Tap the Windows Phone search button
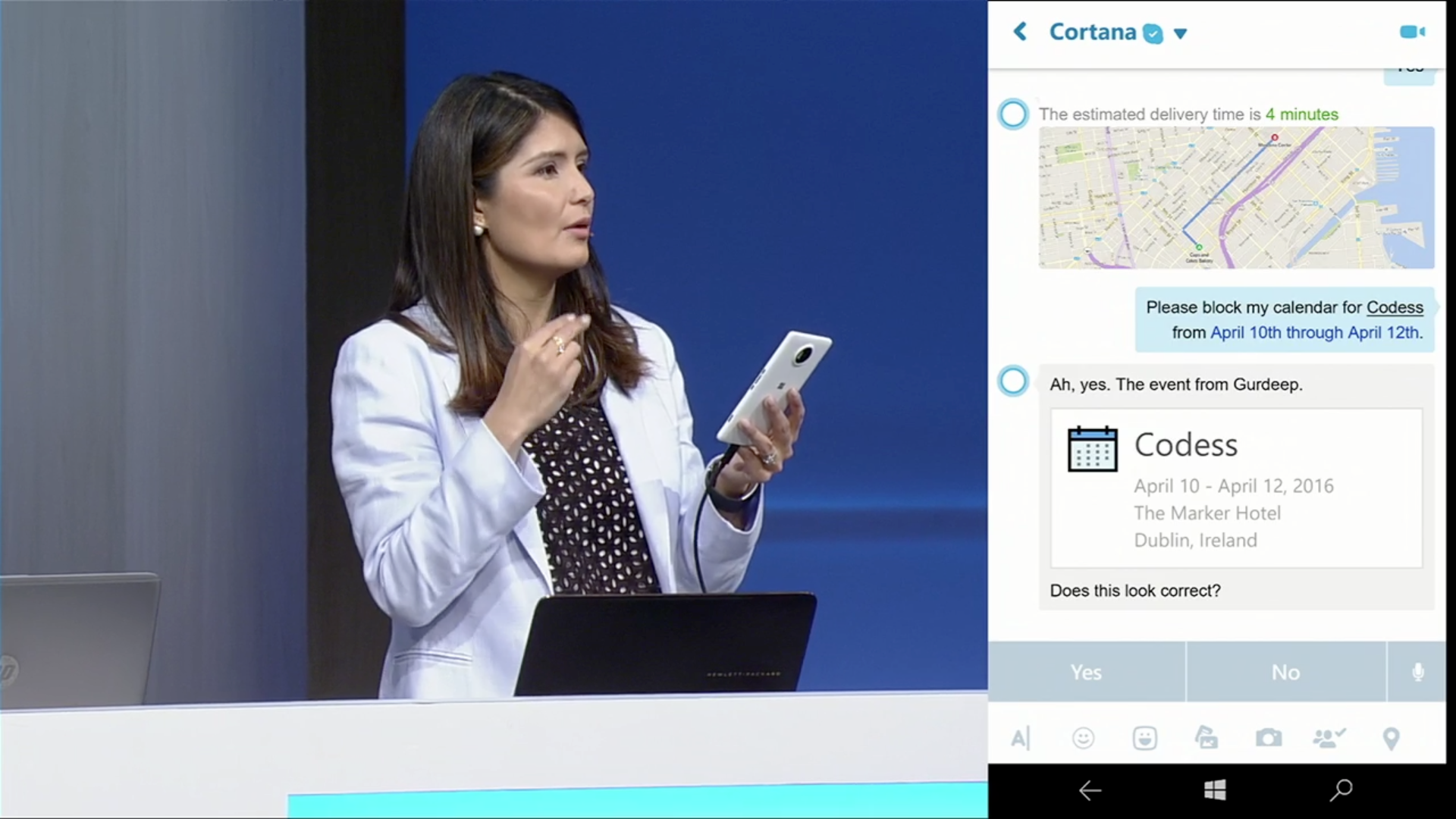1456x819 pixels. 1341,790
